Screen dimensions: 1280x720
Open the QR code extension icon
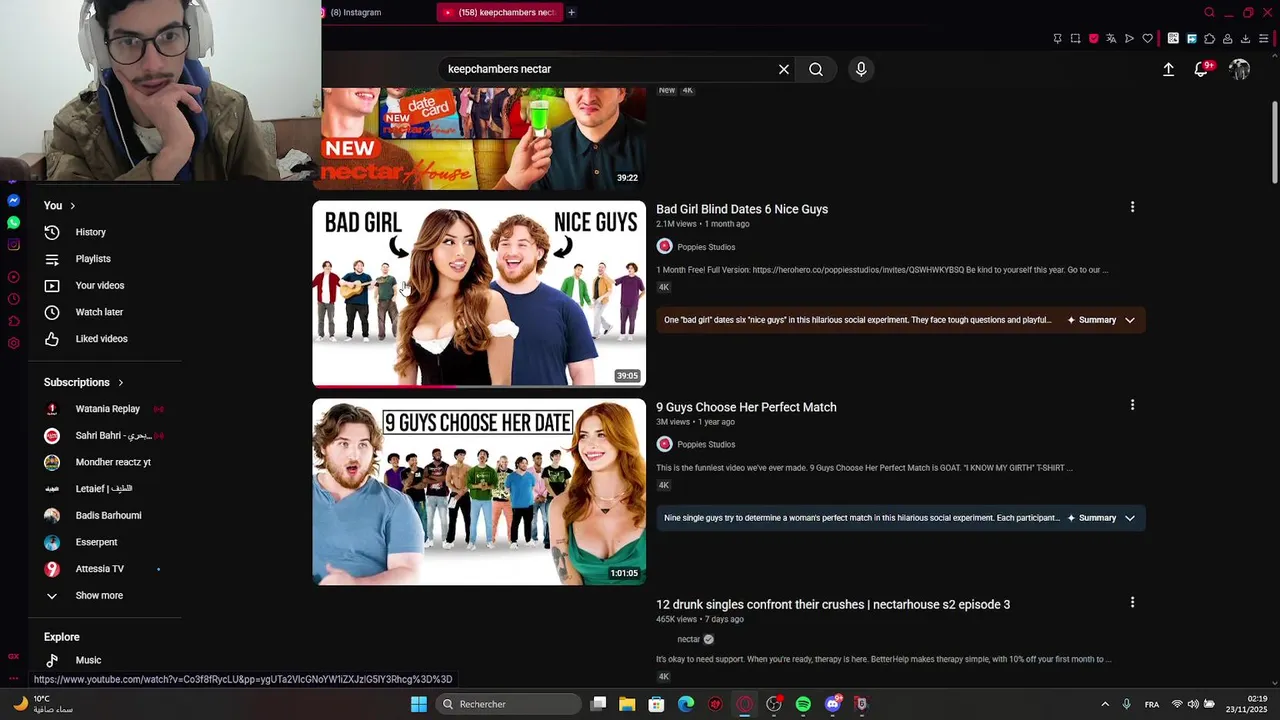click(x=1173, y=39)
